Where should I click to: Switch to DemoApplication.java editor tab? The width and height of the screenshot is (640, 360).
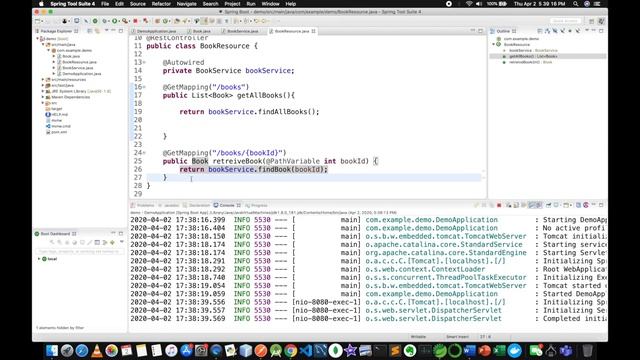click(156, 31)
